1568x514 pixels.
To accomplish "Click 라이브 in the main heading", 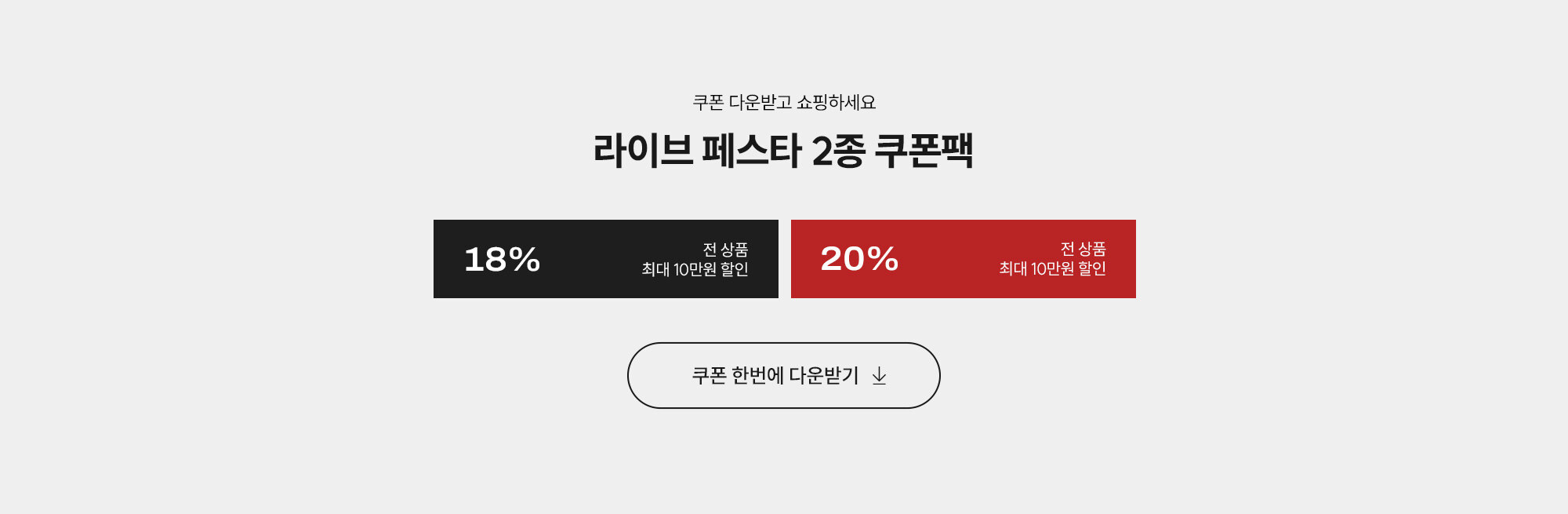I will pyautogui.click(x=643, y=151).
